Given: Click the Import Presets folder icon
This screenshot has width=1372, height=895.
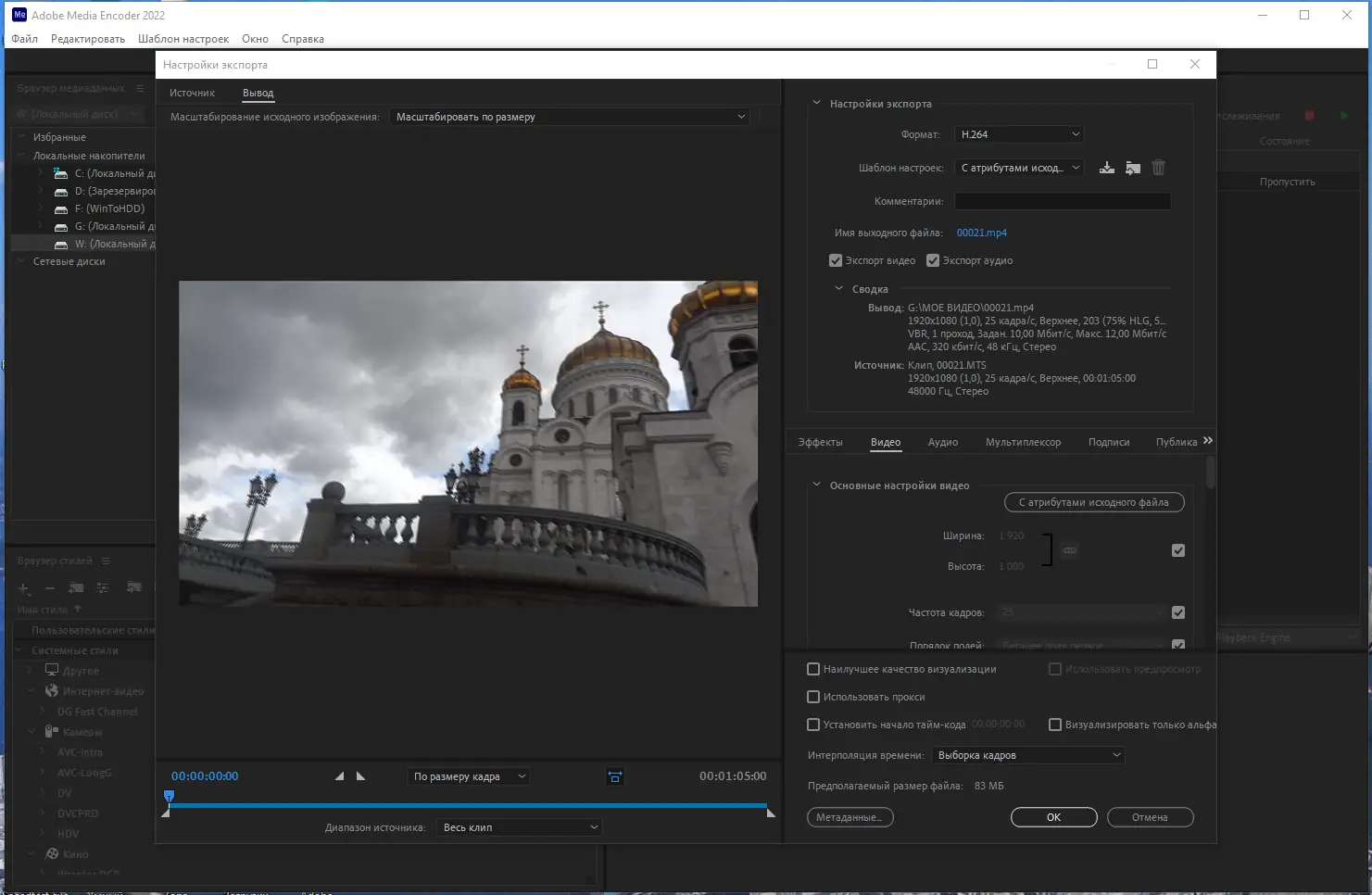Looking at the screenshot, I should [x=1132, y=168].
